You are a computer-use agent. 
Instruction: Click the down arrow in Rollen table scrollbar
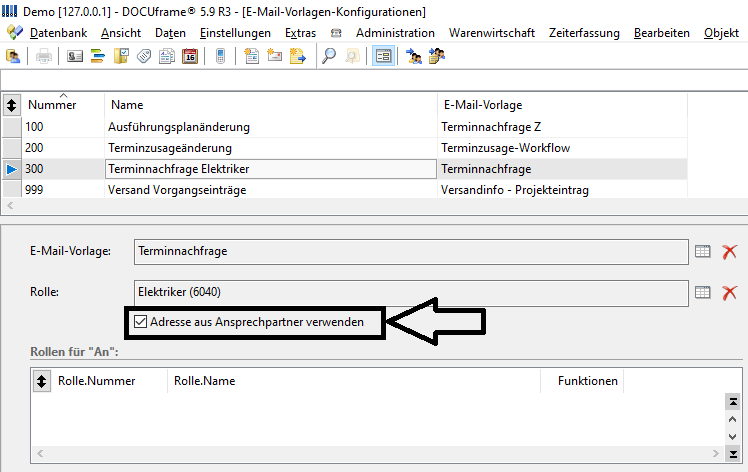coord(733,436)
